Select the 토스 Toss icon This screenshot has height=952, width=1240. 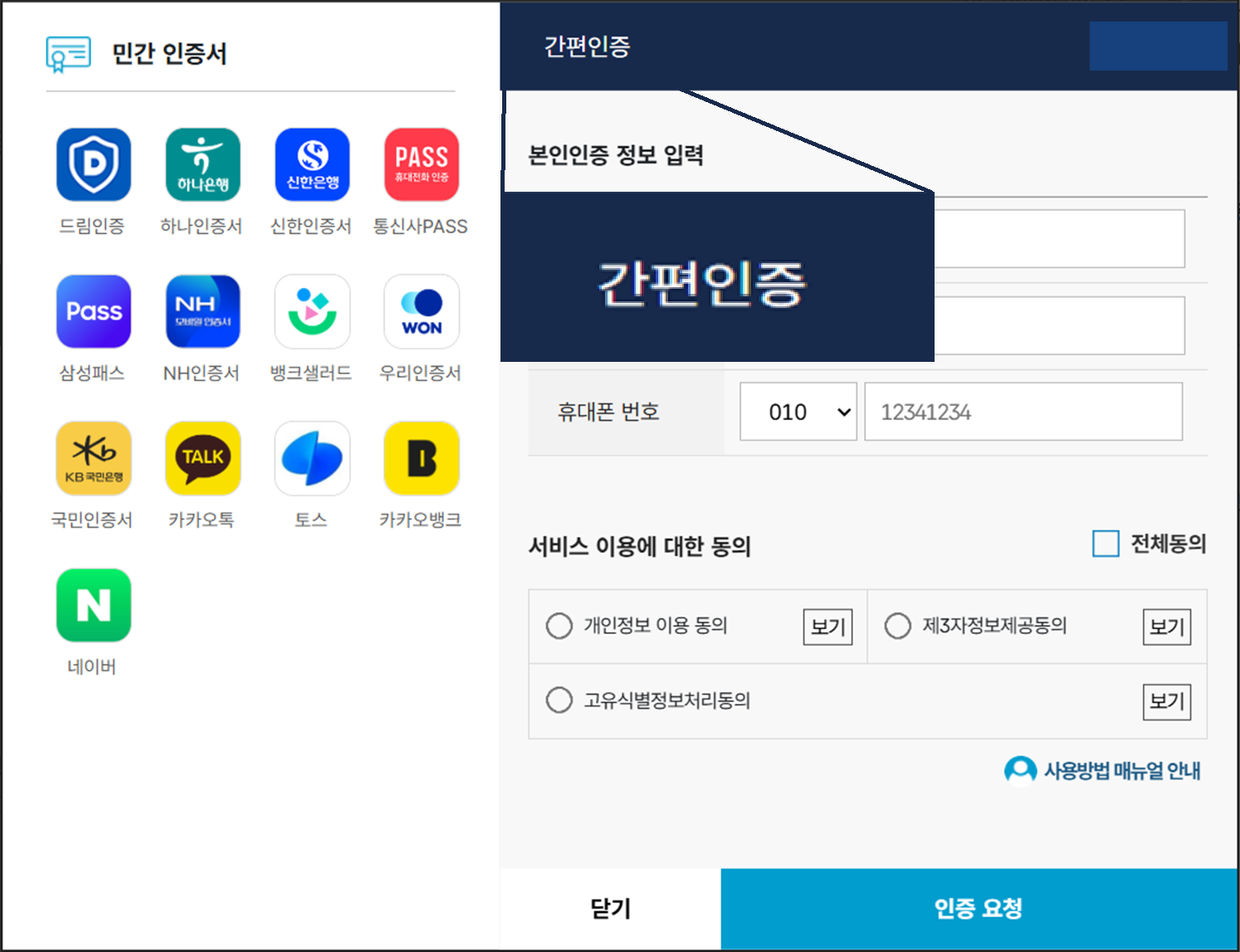(x=312, y=458)
